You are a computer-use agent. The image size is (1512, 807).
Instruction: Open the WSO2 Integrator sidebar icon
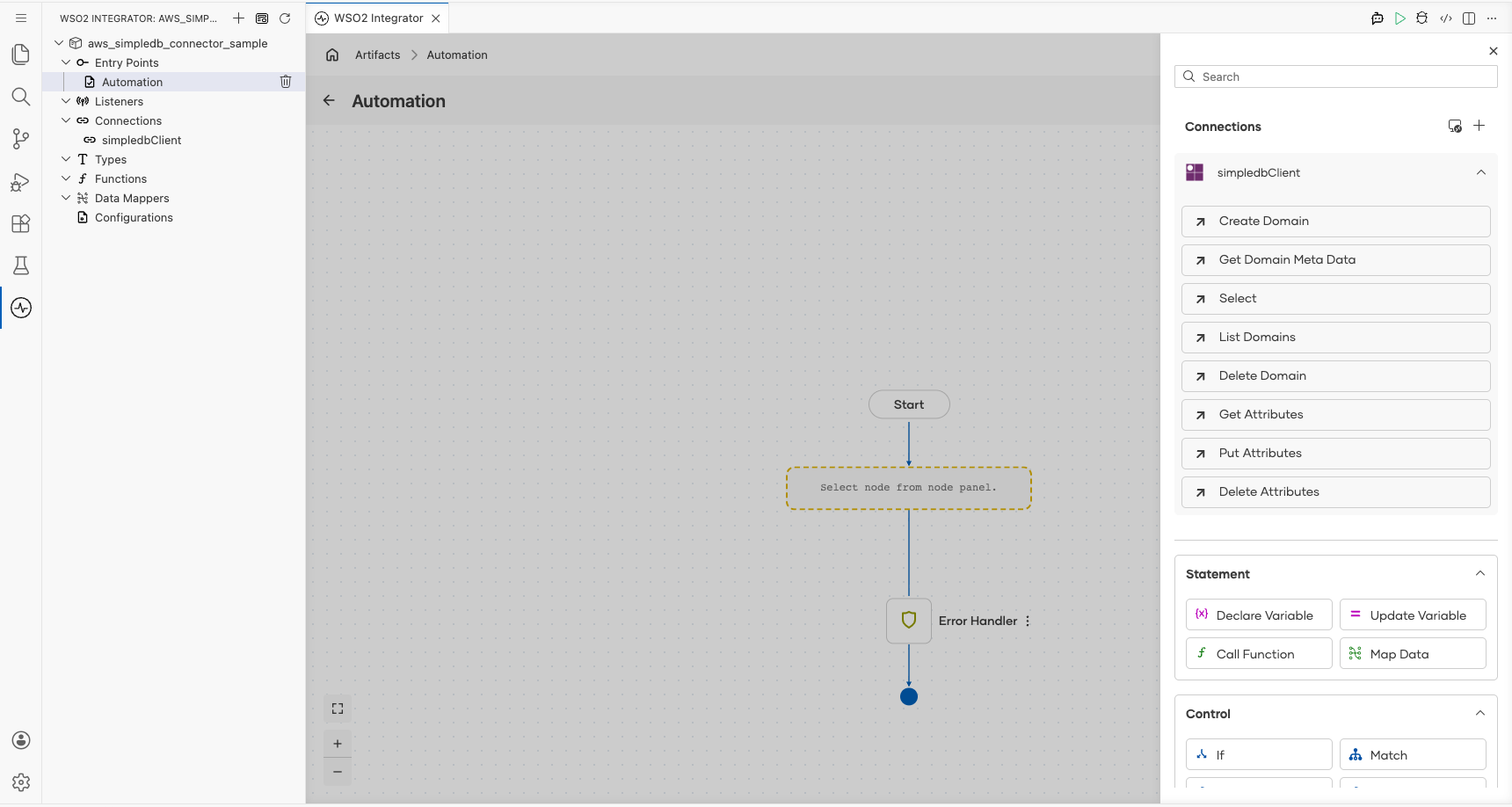coord(21,308)
